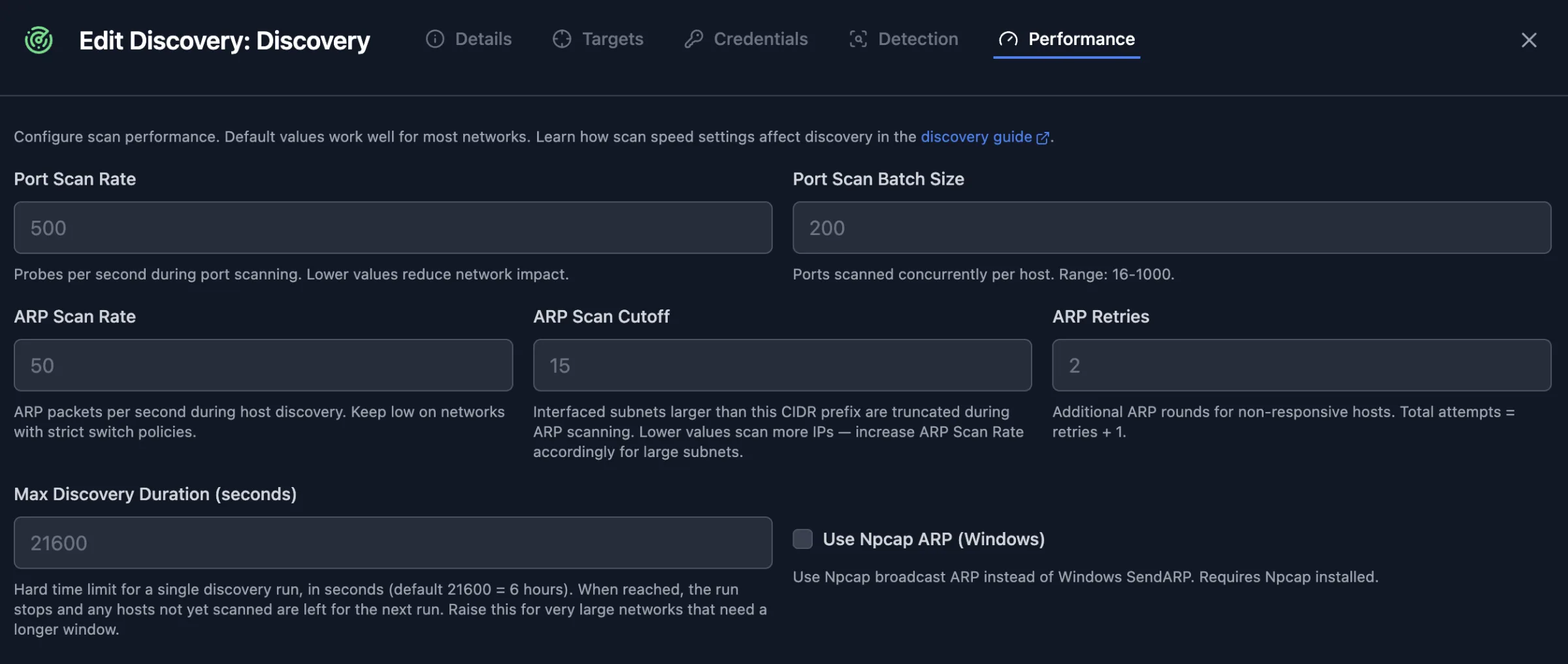Select the Performance tab label

(1081, 39)
